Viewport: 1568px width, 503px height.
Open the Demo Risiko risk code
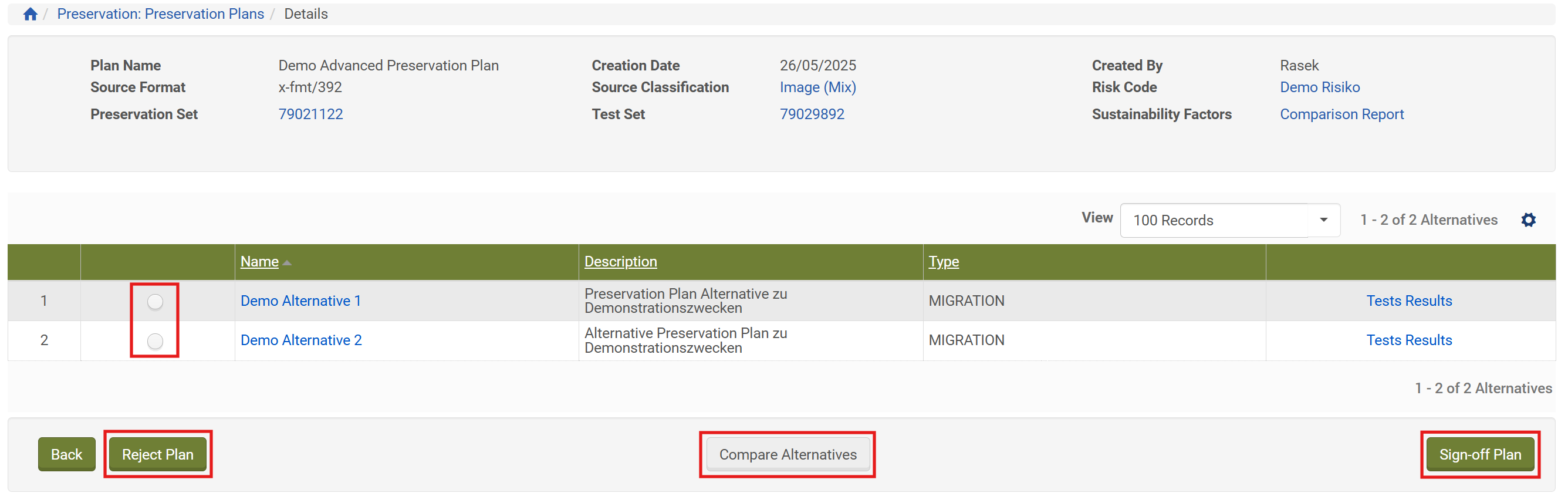pos(1319,87)
